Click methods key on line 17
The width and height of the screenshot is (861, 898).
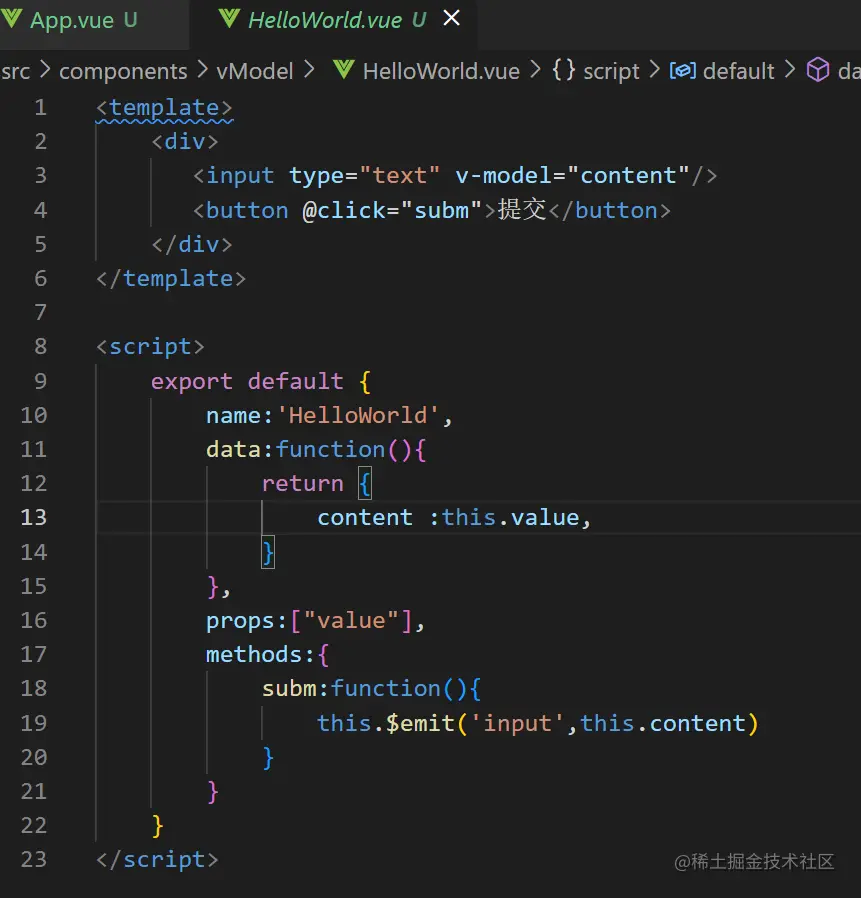253,655
